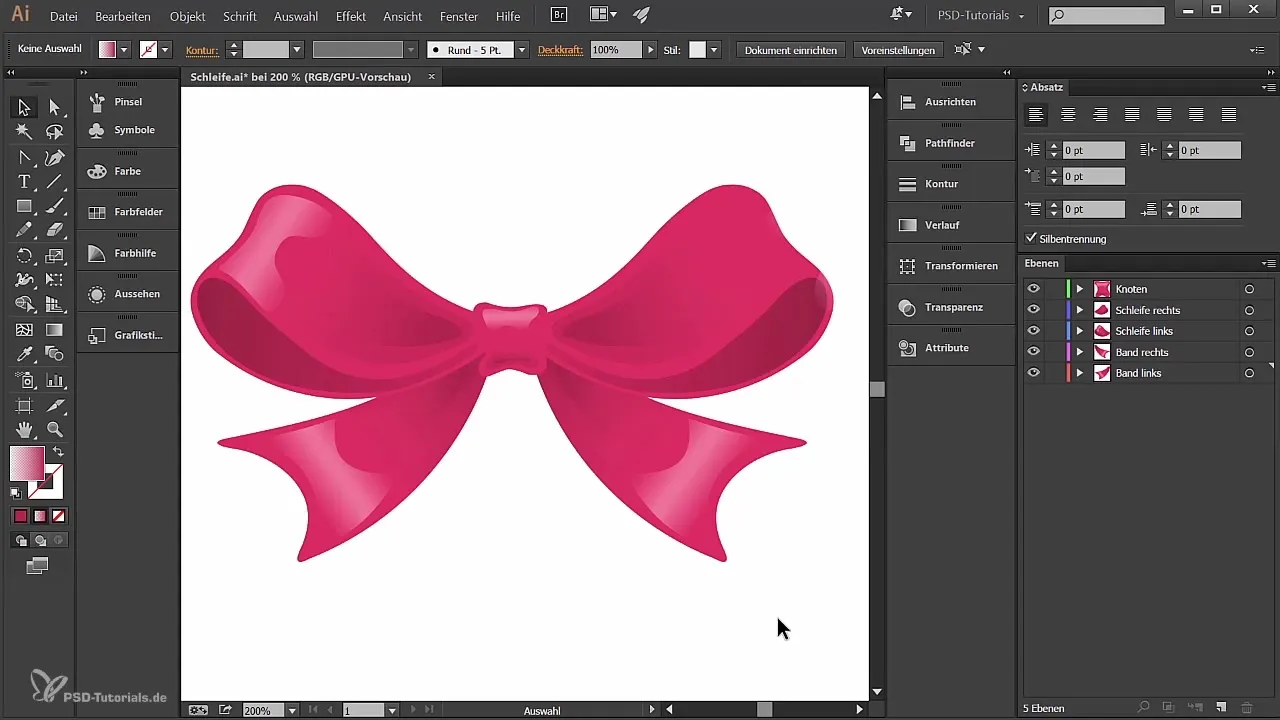Image resolution: width=1280 pixels, height=720 pixels.
Task: Open the Pathfinder panel
Action: [949, 143]
